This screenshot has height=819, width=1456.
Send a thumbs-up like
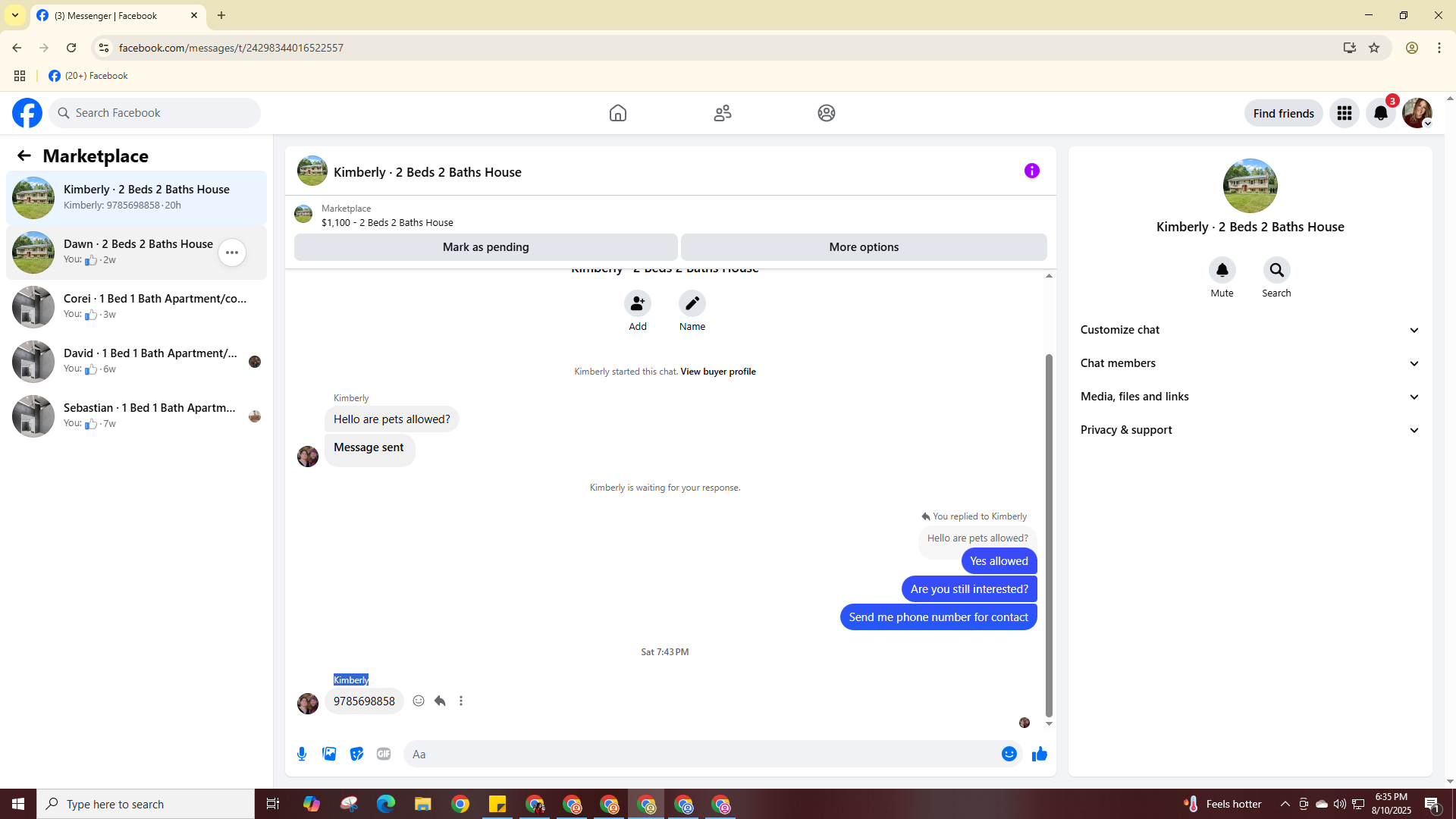1039,754
